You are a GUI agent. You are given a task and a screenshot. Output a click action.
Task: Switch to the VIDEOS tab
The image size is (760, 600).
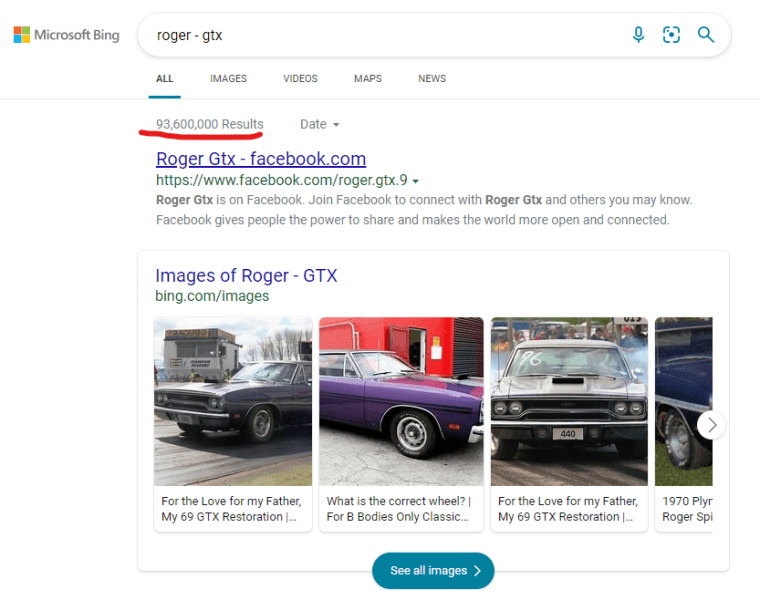(x=301, y=79)
